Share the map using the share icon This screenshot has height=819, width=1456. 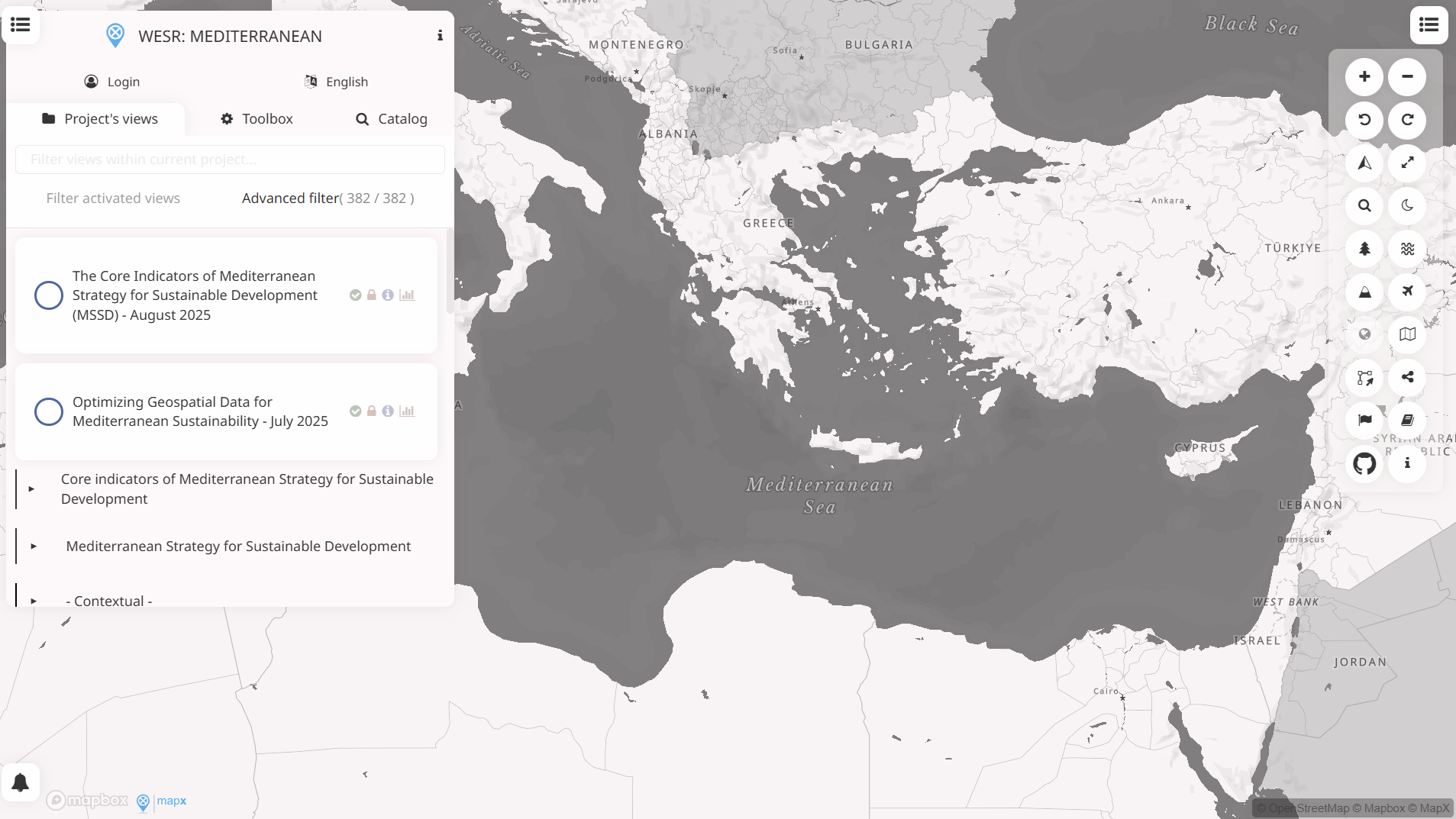1407,377
